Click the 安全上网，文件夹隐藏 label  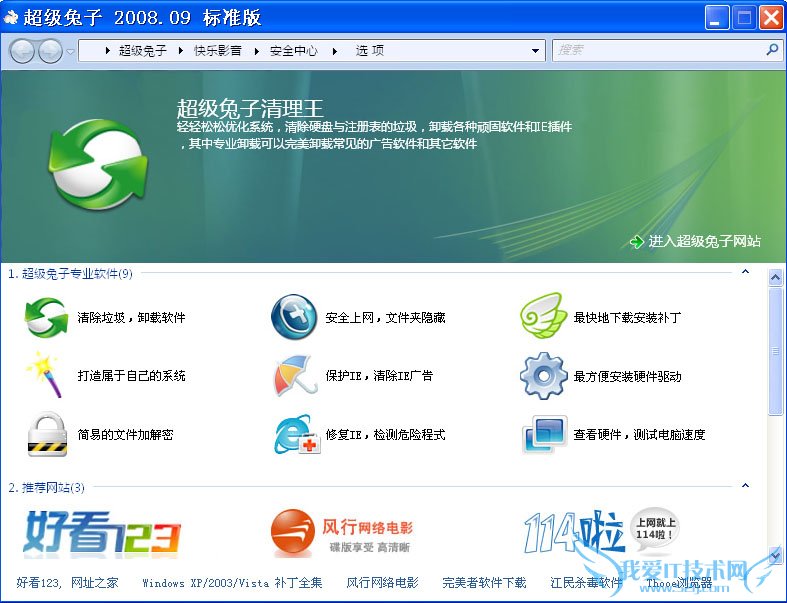[x=385, y=318]
